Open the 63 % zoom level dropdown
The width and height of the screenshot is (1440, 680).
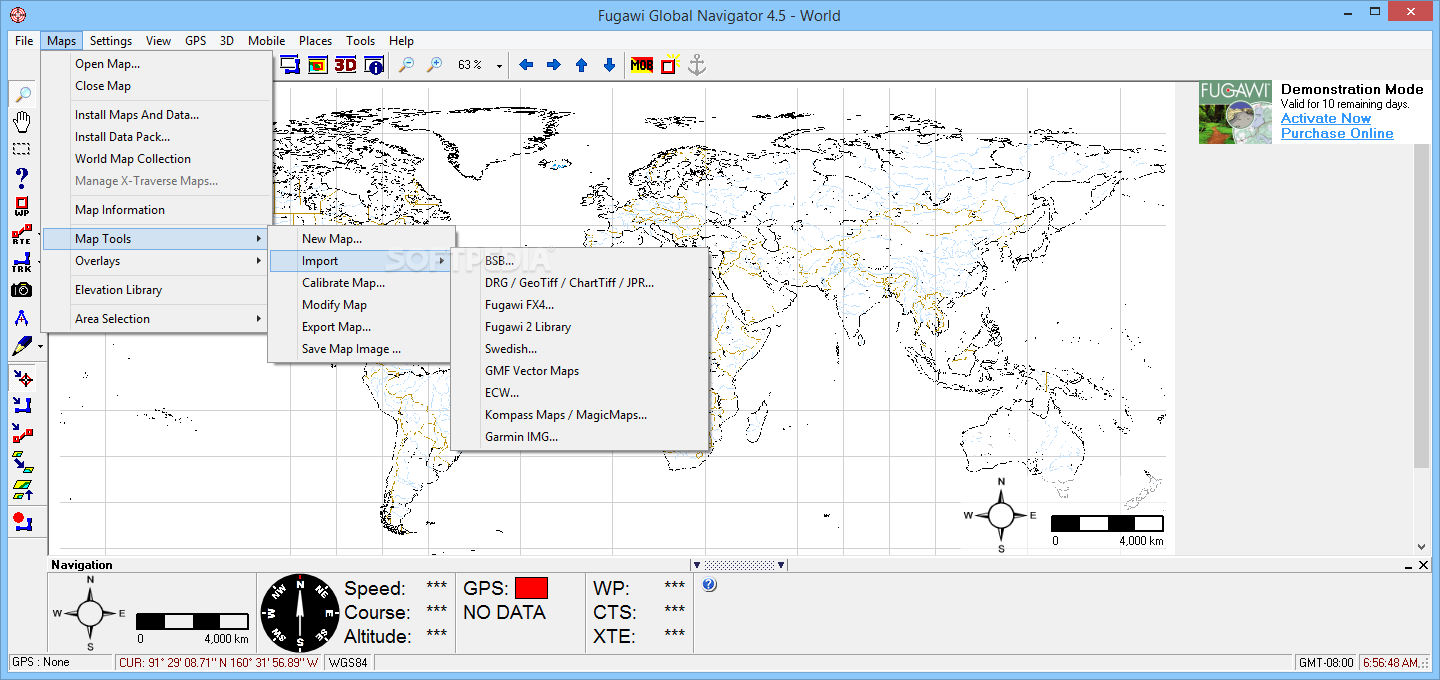tap(499, 66)
